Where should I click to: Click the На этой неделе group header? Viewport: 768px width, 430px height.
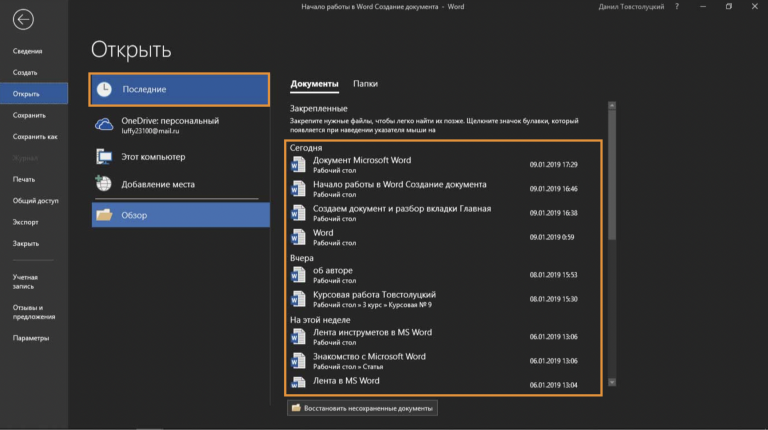[320, 320]
